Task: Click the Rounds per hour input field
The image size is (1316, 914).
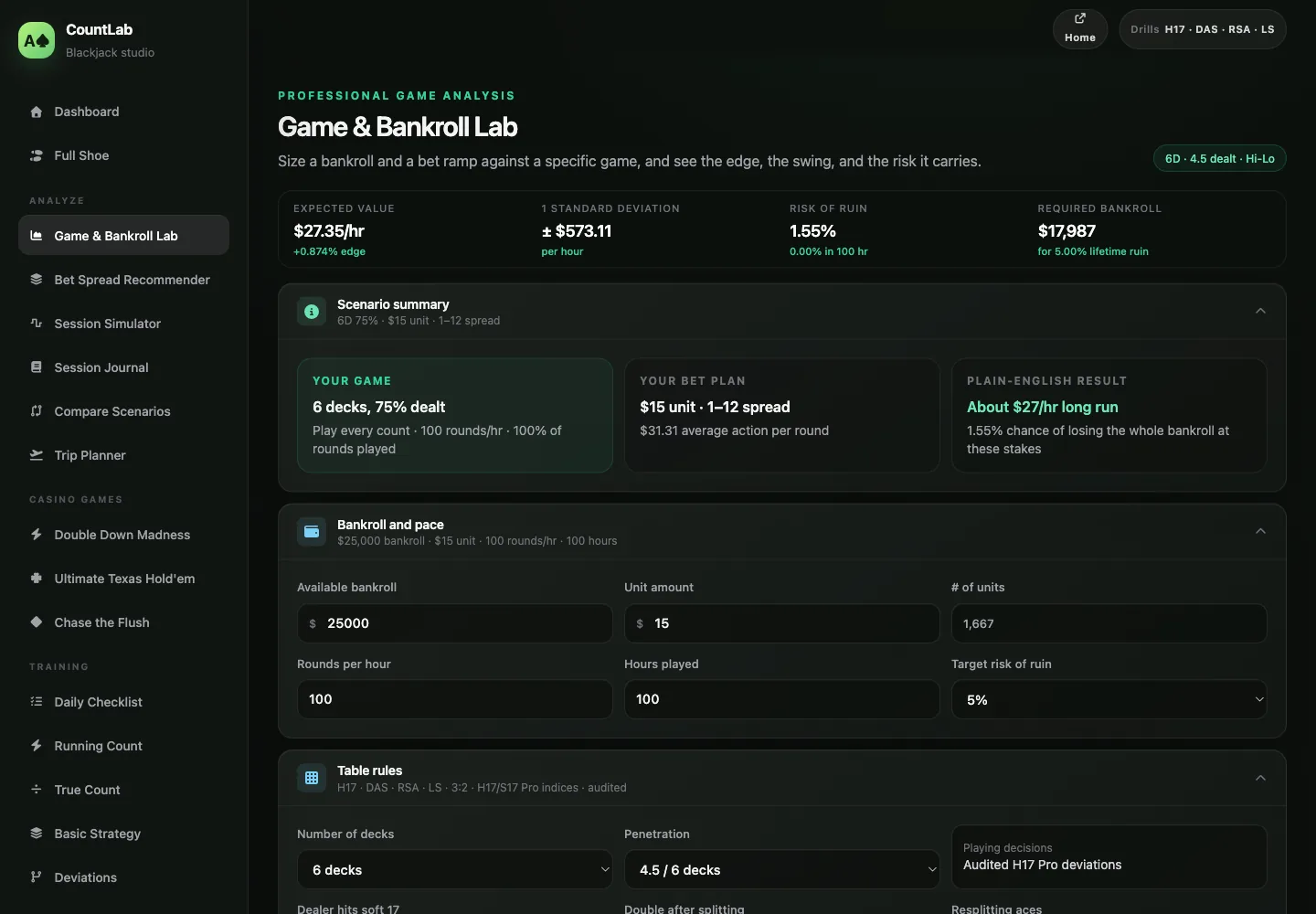Action: pyautogui.click(x=454, y=699)
